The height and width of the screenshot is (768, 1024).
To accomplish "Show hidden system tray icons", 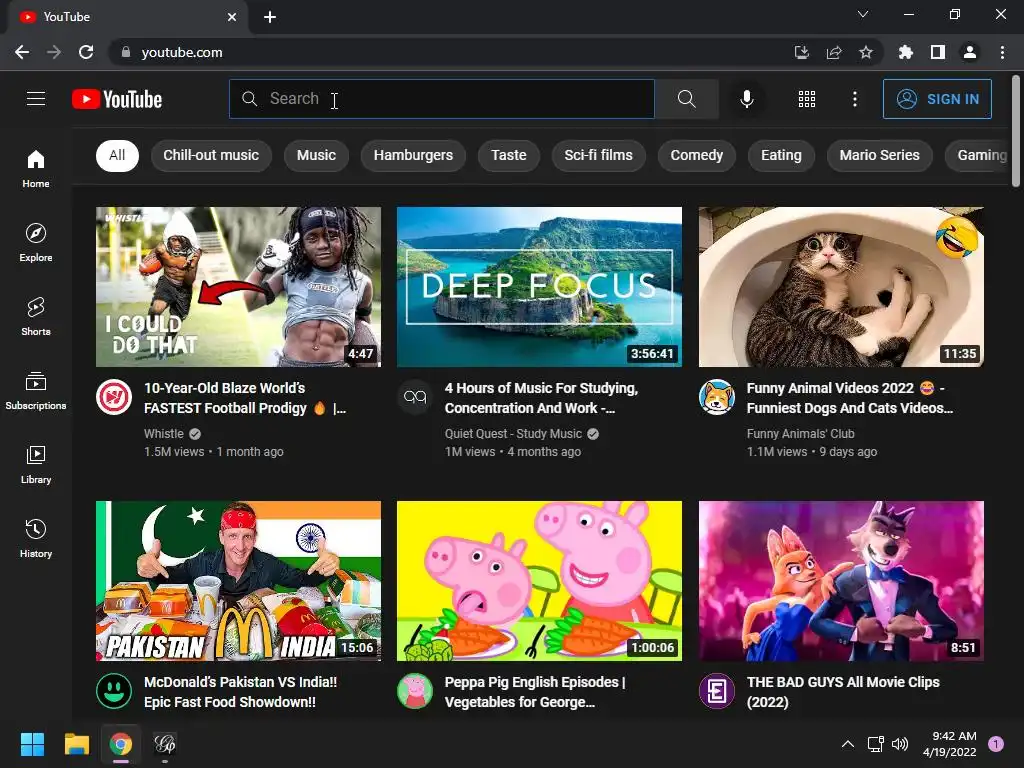I will click(847, 744).
